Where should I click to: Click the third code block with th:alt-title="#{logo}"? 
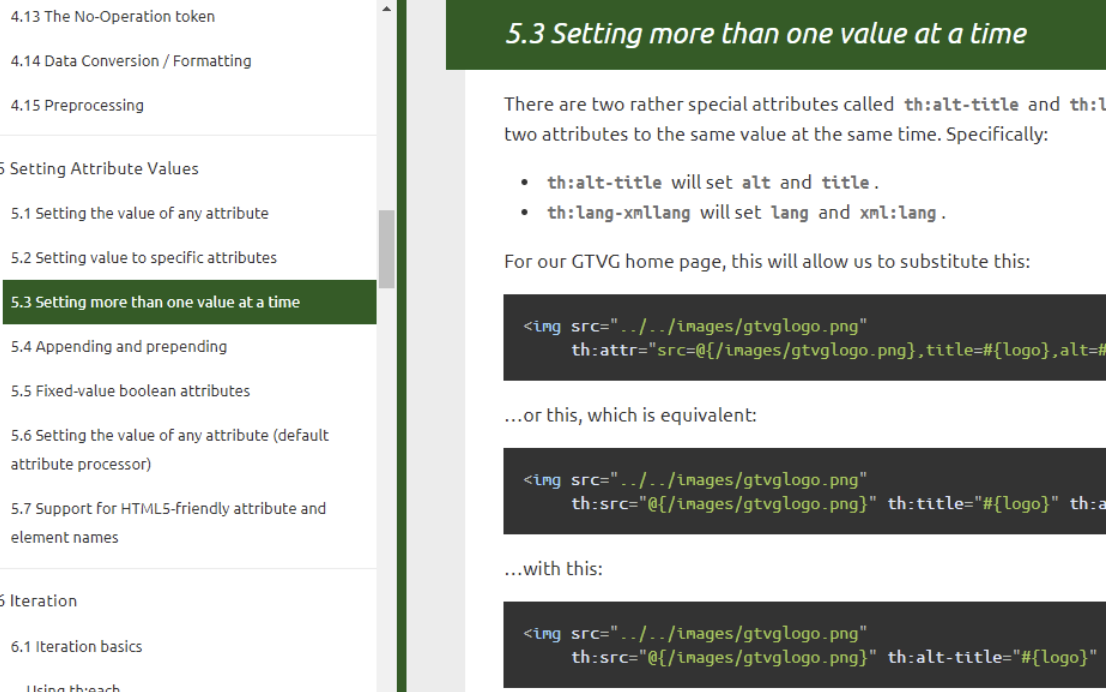tap(804, 645)
